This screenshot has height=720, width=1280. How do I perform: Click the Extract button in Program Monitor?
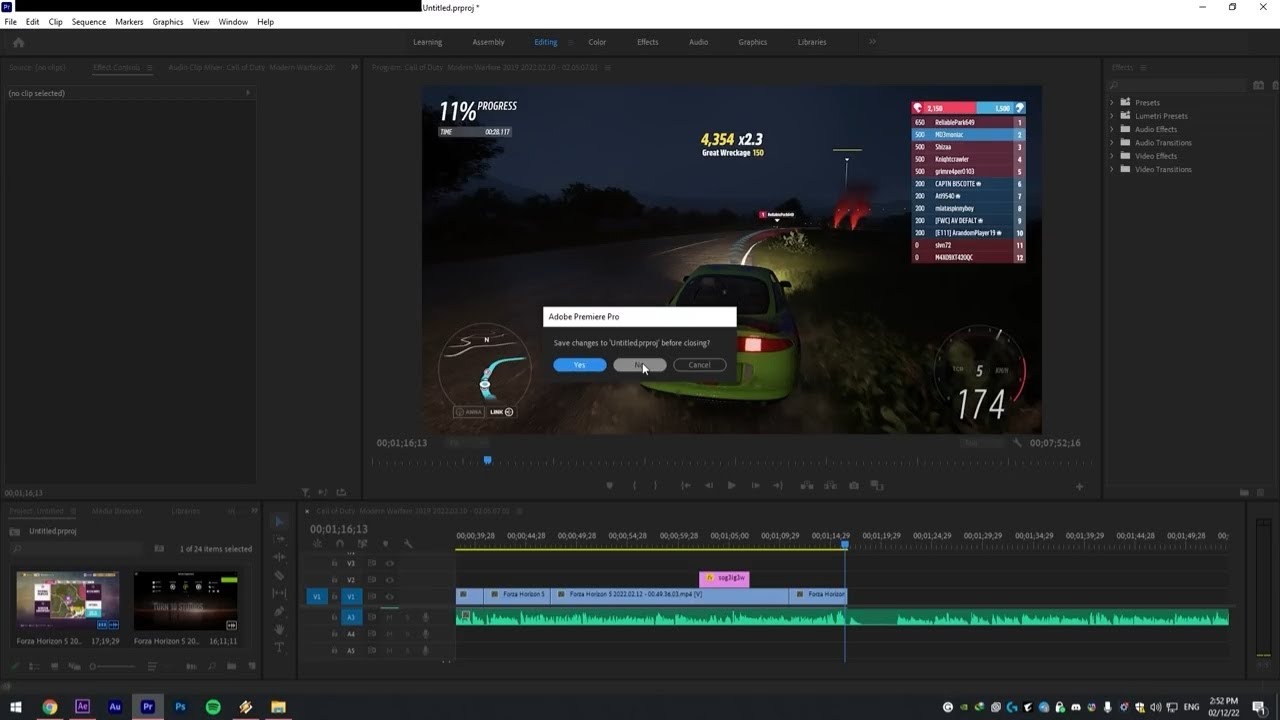coord(829,485)
